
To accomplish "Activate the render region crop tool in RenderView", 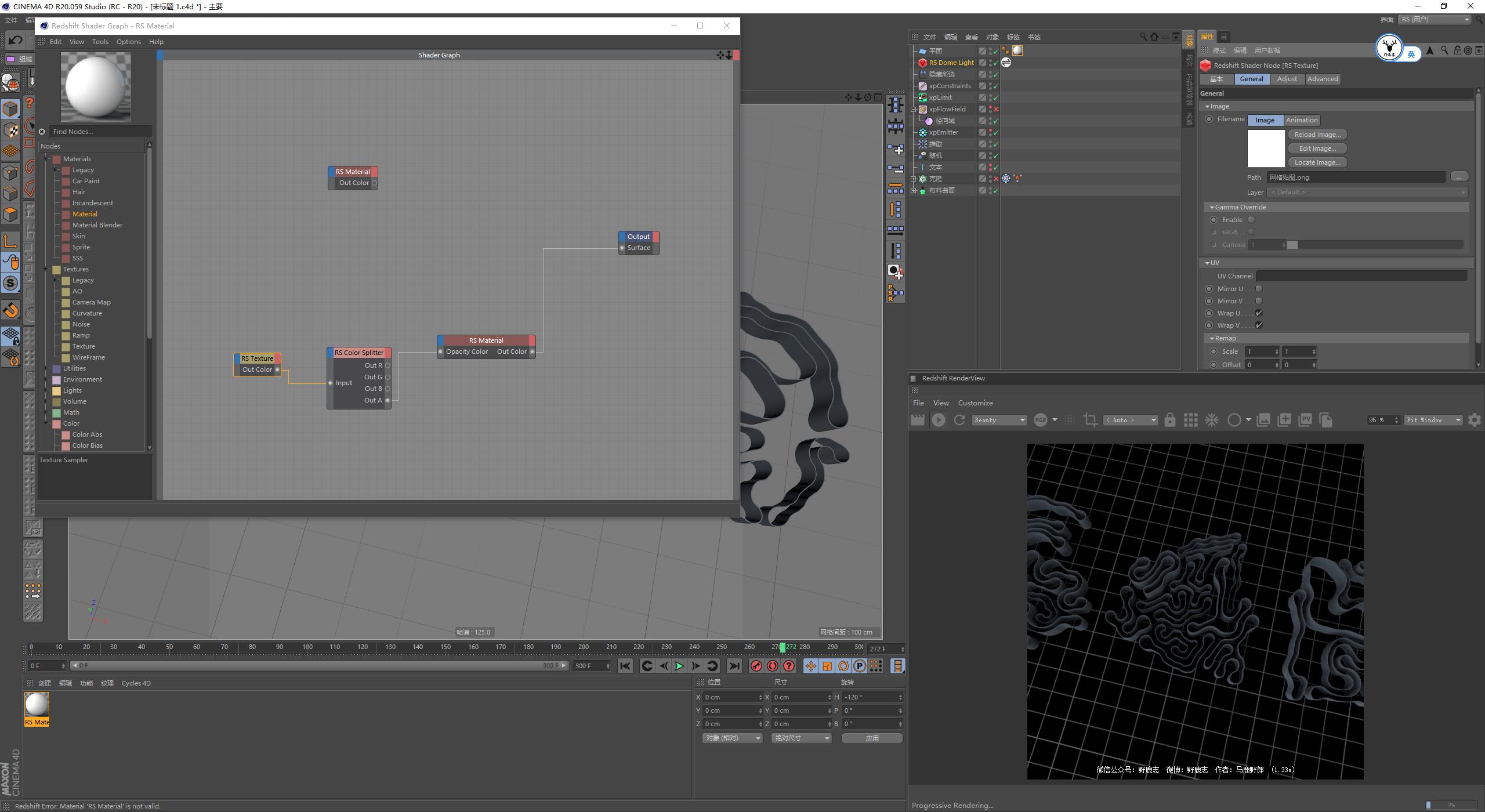I will [1090, 419].
